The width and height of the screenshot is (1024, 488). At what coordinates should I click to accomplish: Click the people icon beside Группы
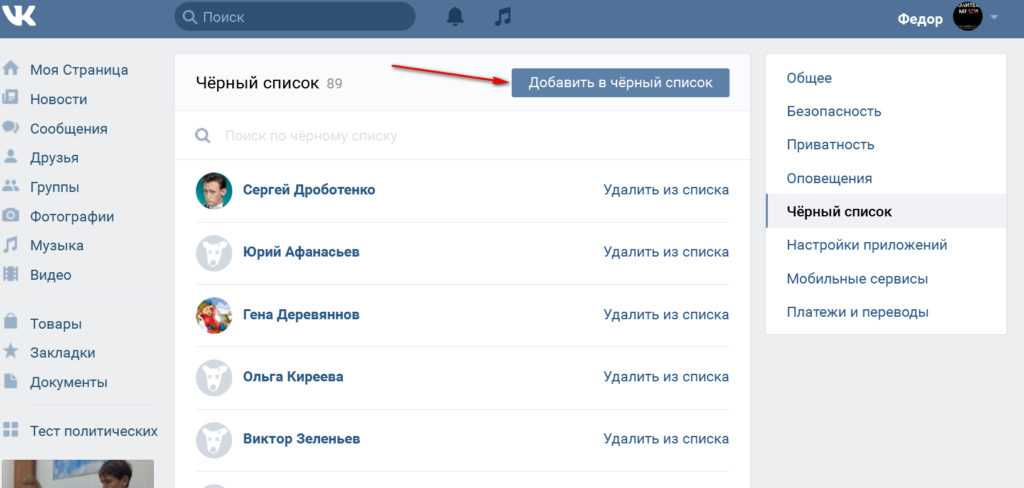(x=10, y=186)
